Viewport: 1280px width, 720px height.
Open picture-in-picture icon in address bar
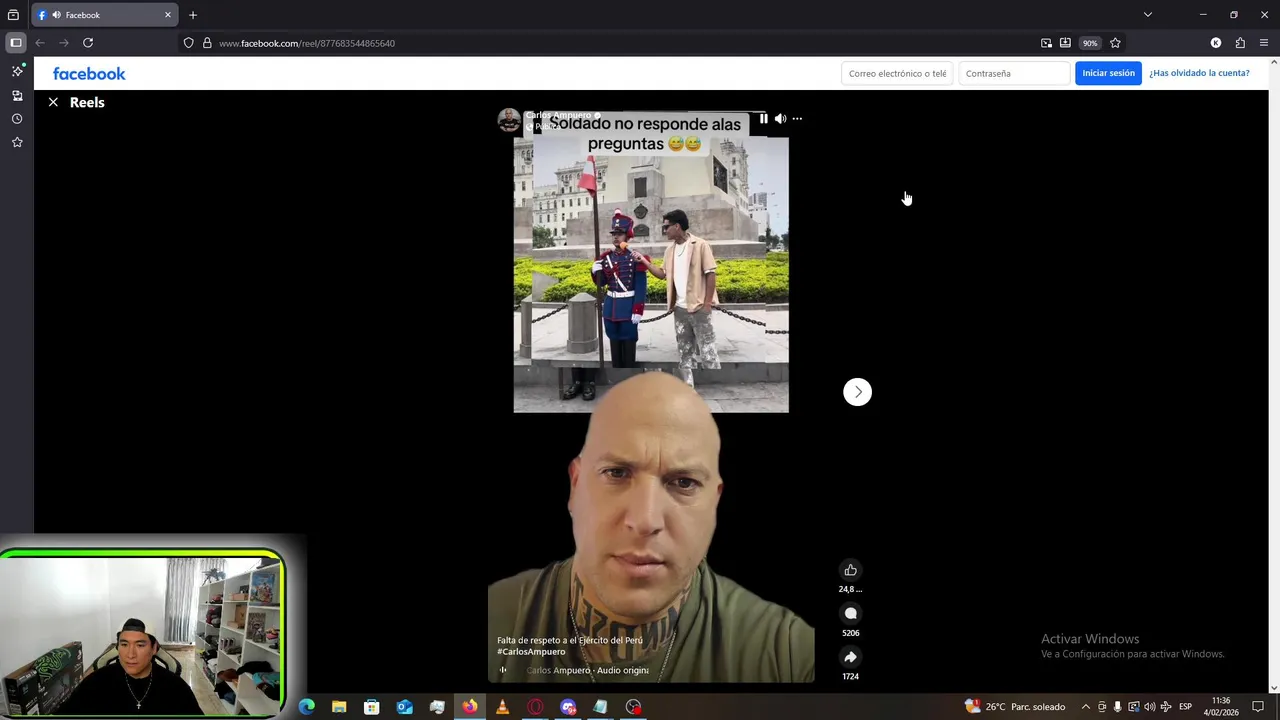coord(1046,43)
